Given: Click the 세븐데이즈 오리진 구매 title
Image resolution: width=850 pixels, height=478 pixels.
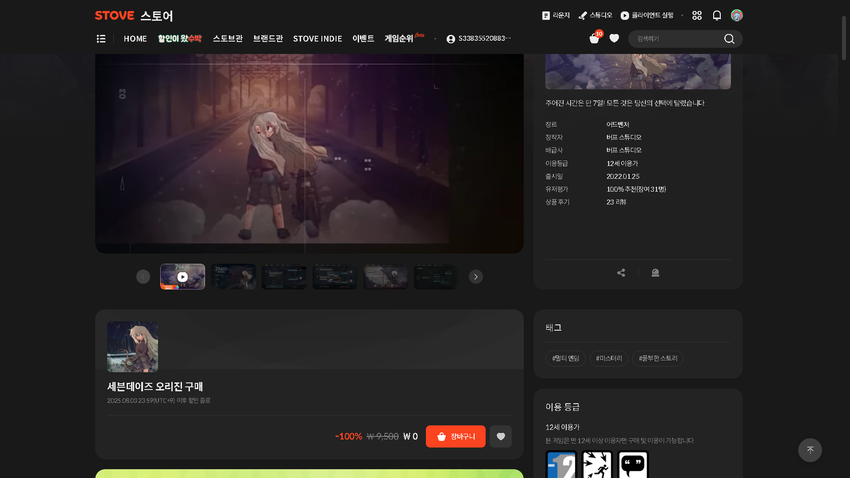Looking at the screenshot, I should pos(154,386).
